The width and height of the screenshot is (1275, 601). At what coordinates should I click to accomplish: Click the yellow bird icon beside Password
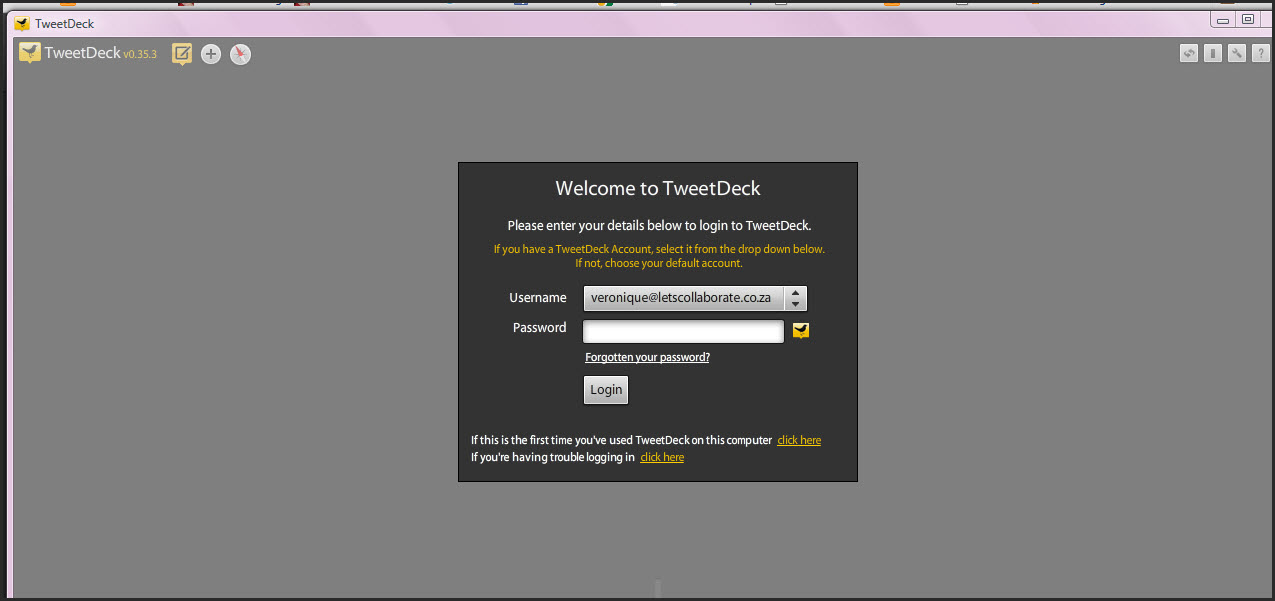pos(801,331)
